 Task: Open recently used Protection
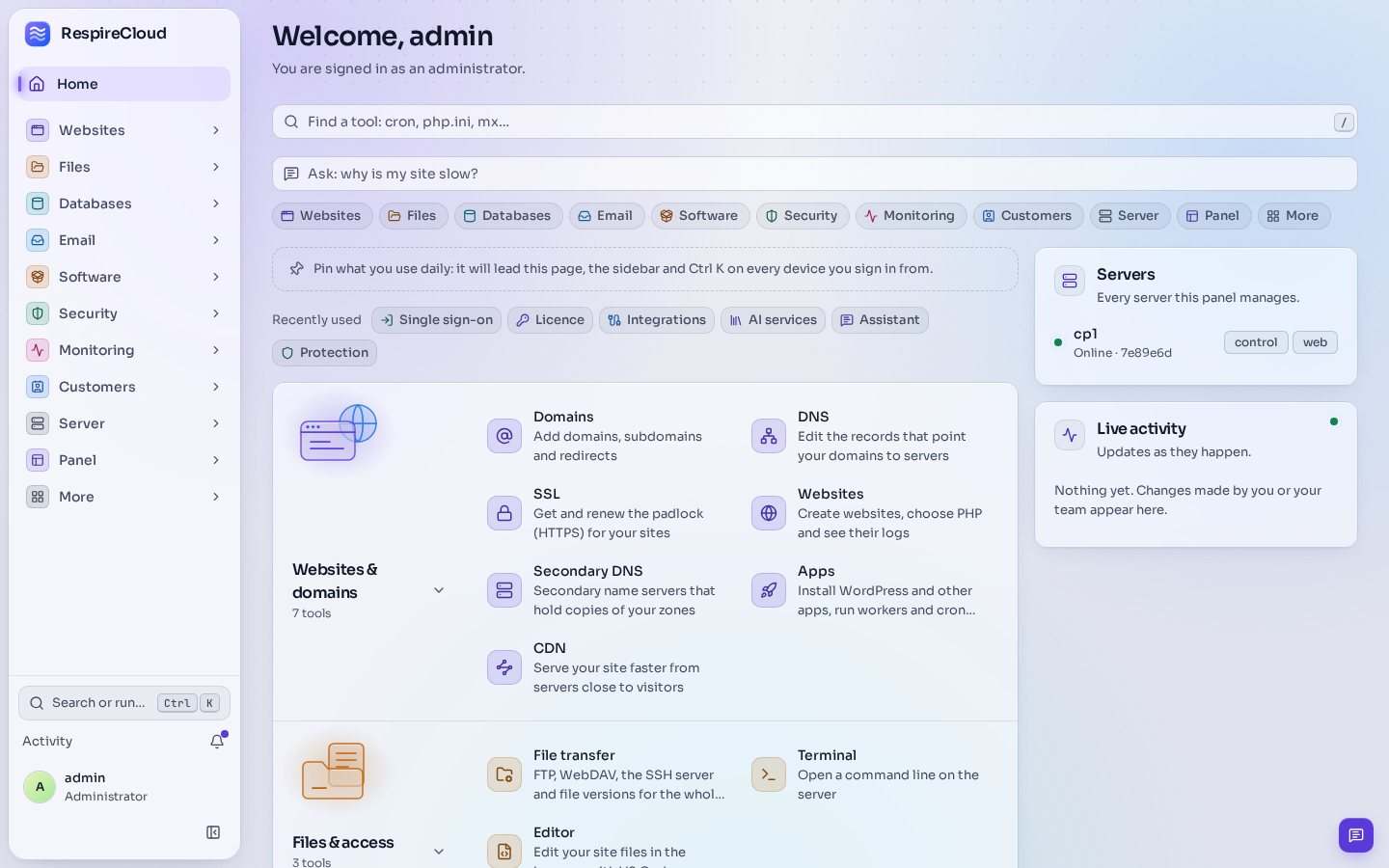click(x=324, y=353)
